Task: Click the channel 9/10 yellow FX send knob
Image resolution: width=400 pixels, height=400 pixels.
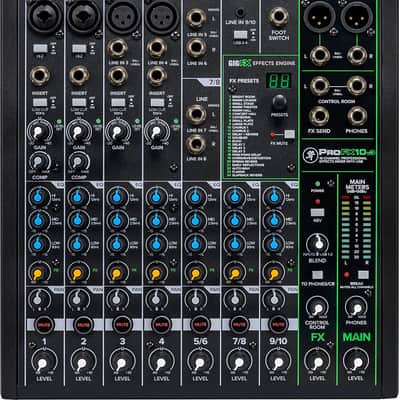Action: click(274, 273)
